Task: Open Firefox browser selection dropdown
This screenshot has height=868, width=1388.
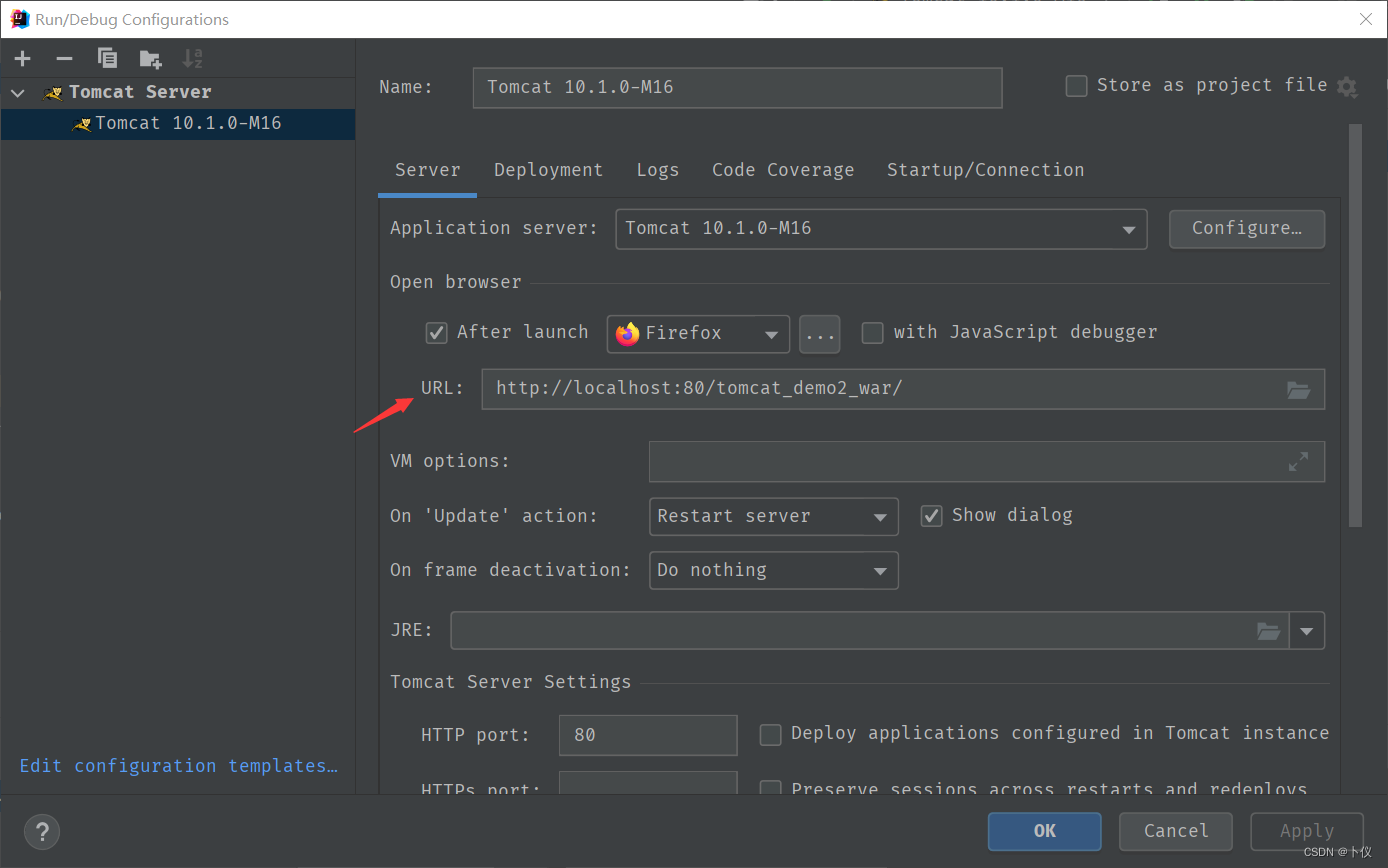Action: click(x=698, y=334)
